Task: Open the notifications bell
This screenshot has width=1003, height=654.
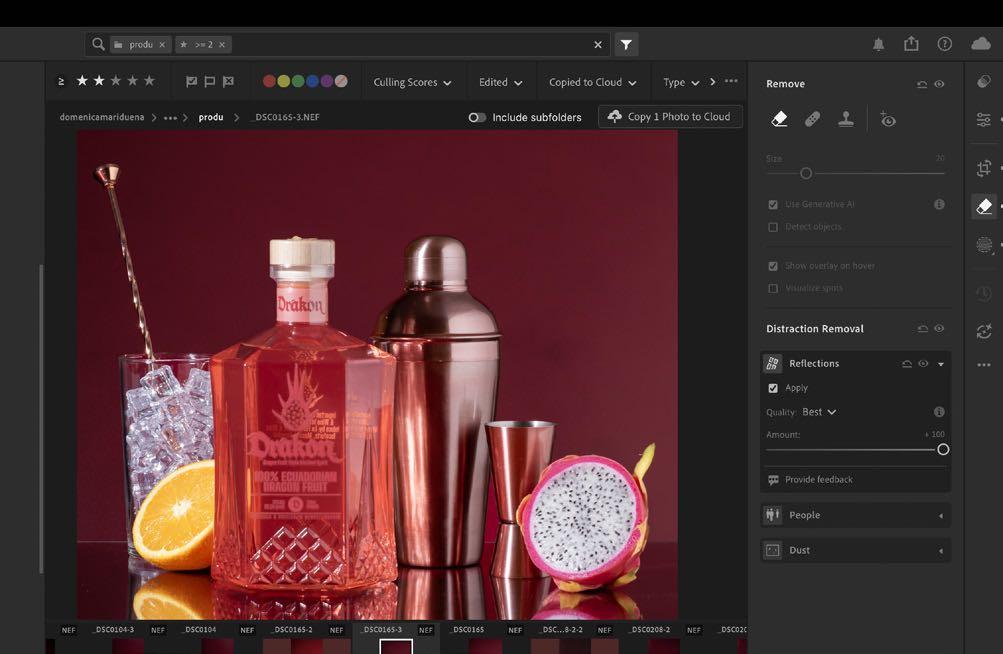Action: coord(878,44)
